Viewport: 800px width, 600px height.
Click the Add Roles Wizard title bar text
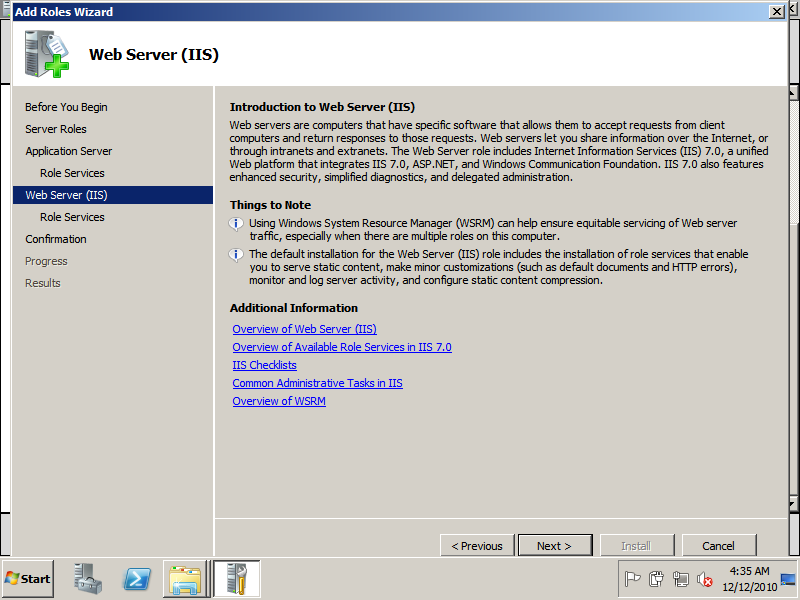(64, 12)
